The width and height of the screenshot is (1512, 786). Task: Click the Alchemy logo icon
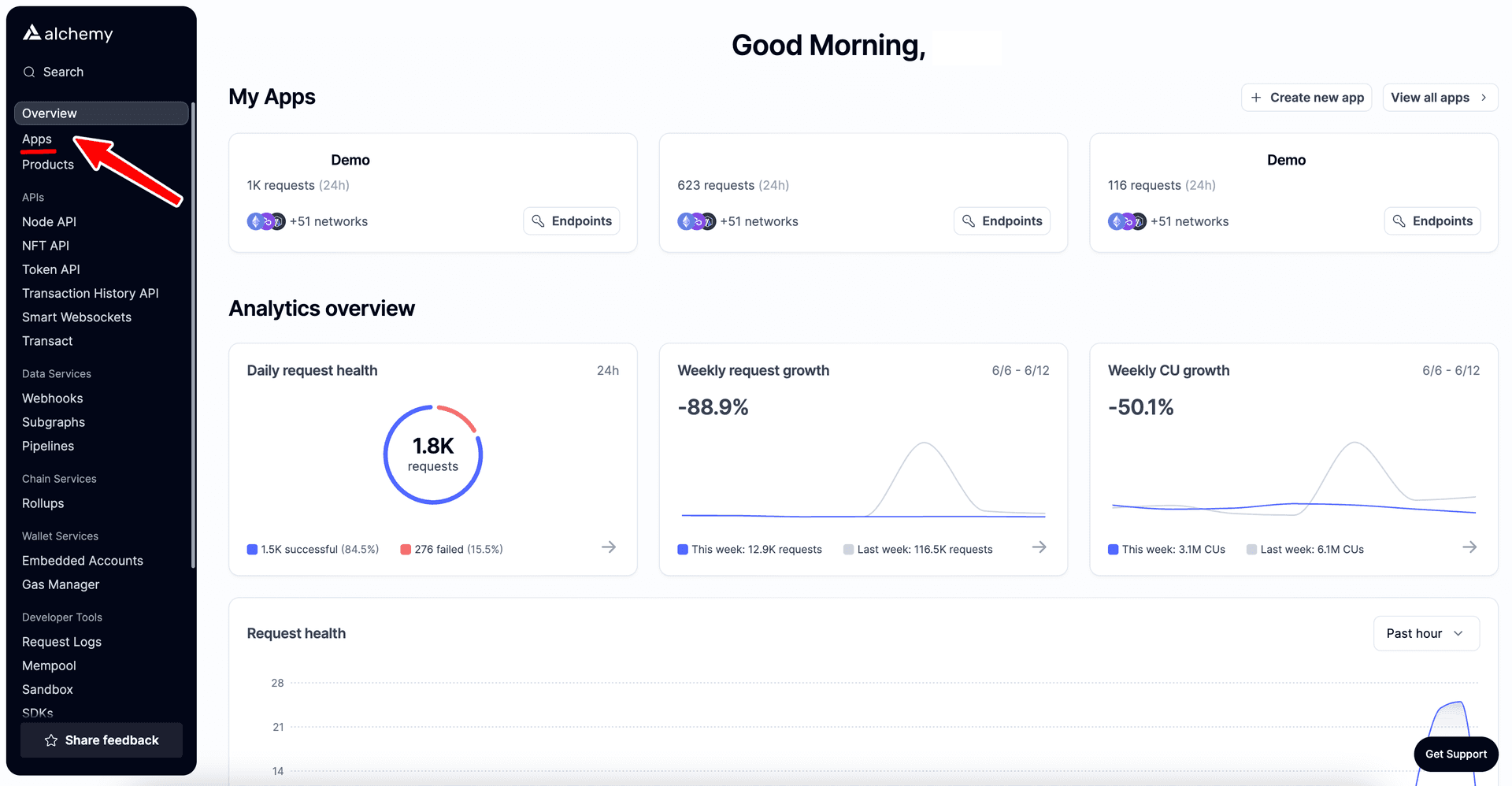pos(31,33)
